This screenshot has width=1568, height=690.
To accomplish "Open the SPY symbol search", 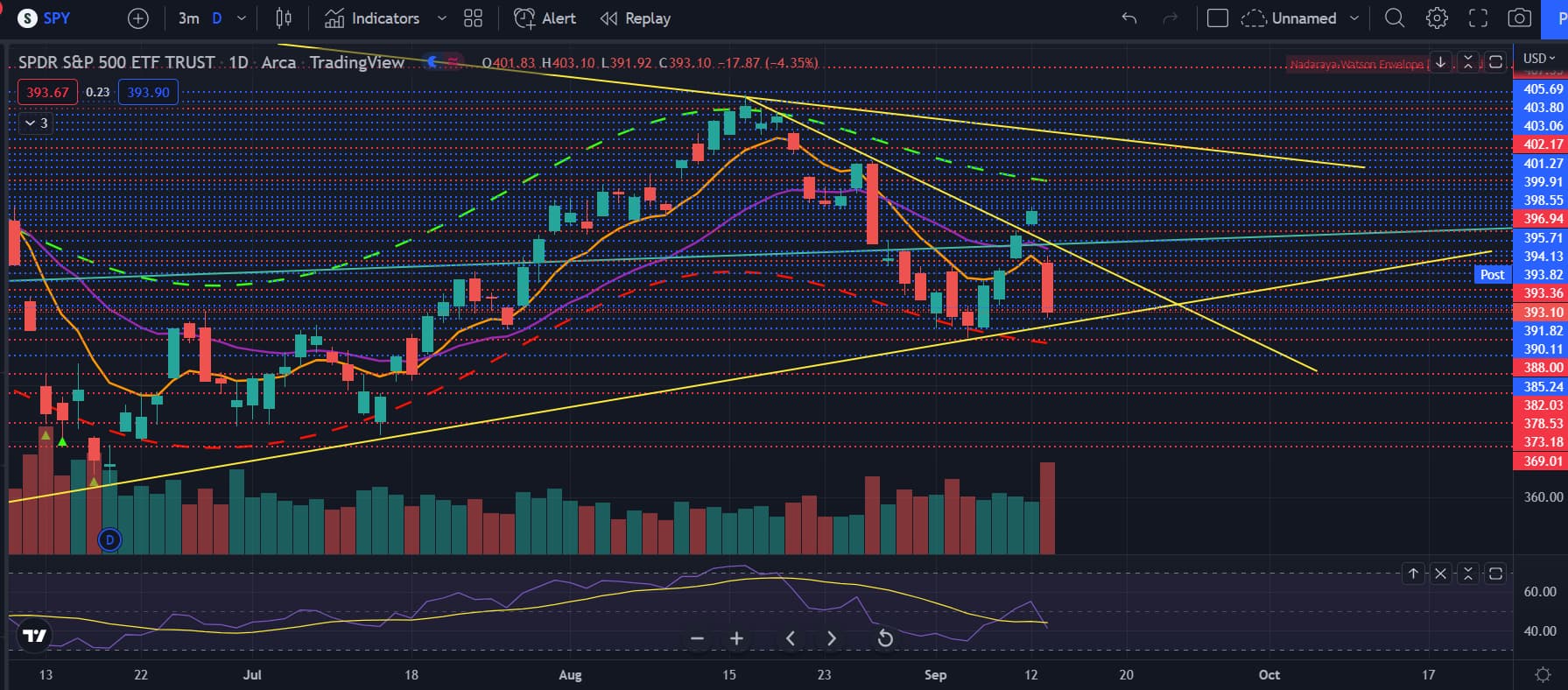I will [46, 18].
